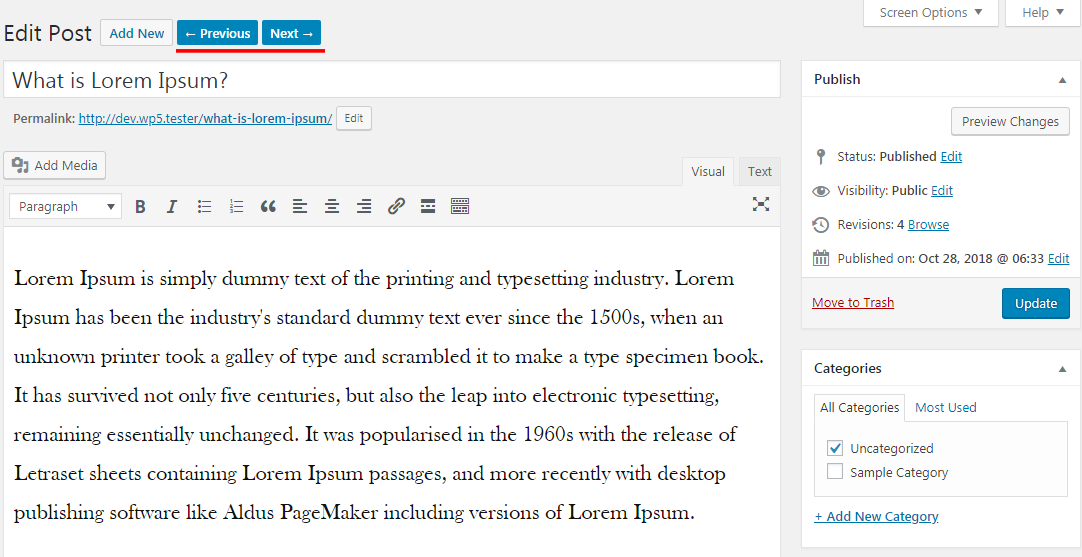Click the Lorem Ipsum editor body text
Image resolution: width=1082 pixels, height=557 pixels.
click(389, 396)
